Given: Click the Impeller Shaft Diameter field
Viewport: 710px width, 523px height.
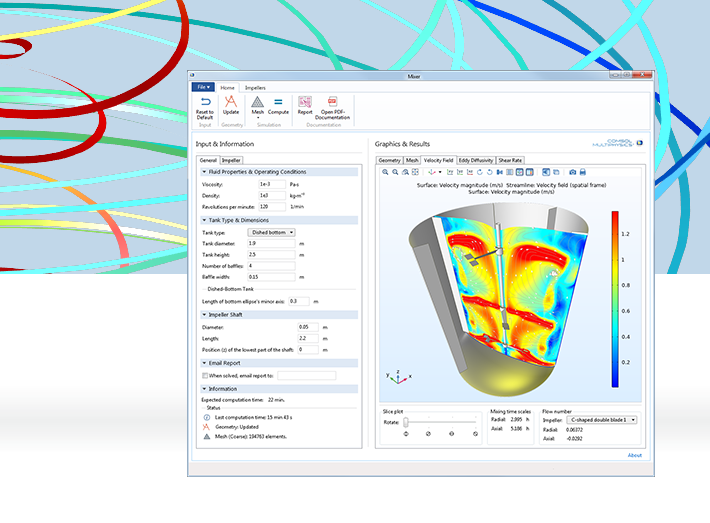Looking at the screenshot, I should 308,327.
